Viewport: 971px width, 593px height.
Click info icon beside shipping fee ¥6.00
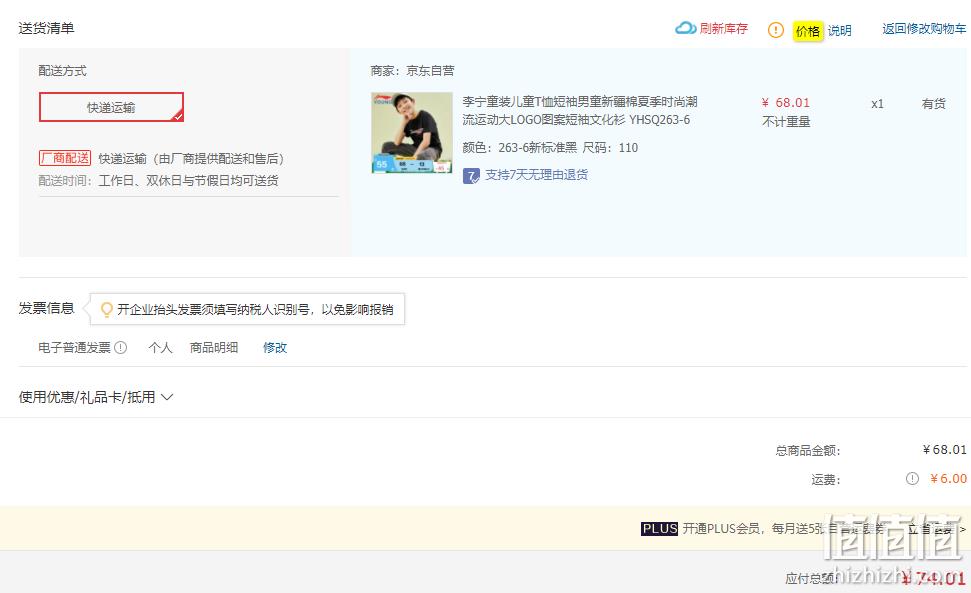click(x=912, y=478)
